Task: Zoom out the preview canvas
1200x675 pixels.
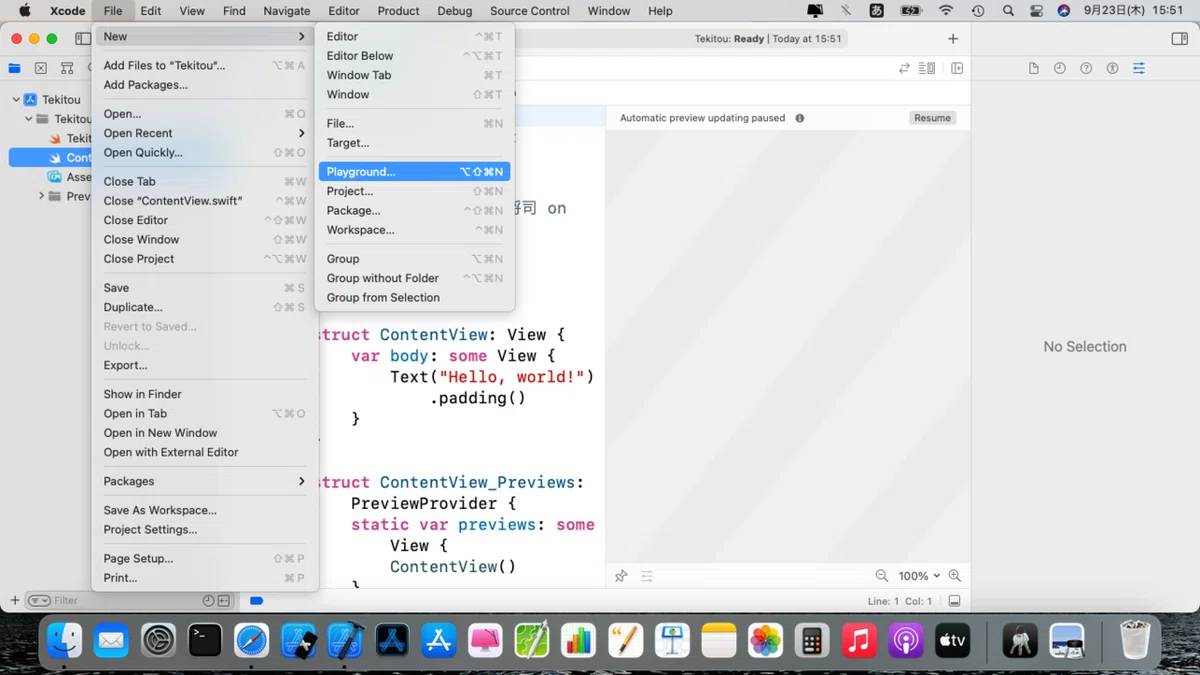Action: (882, 576)
